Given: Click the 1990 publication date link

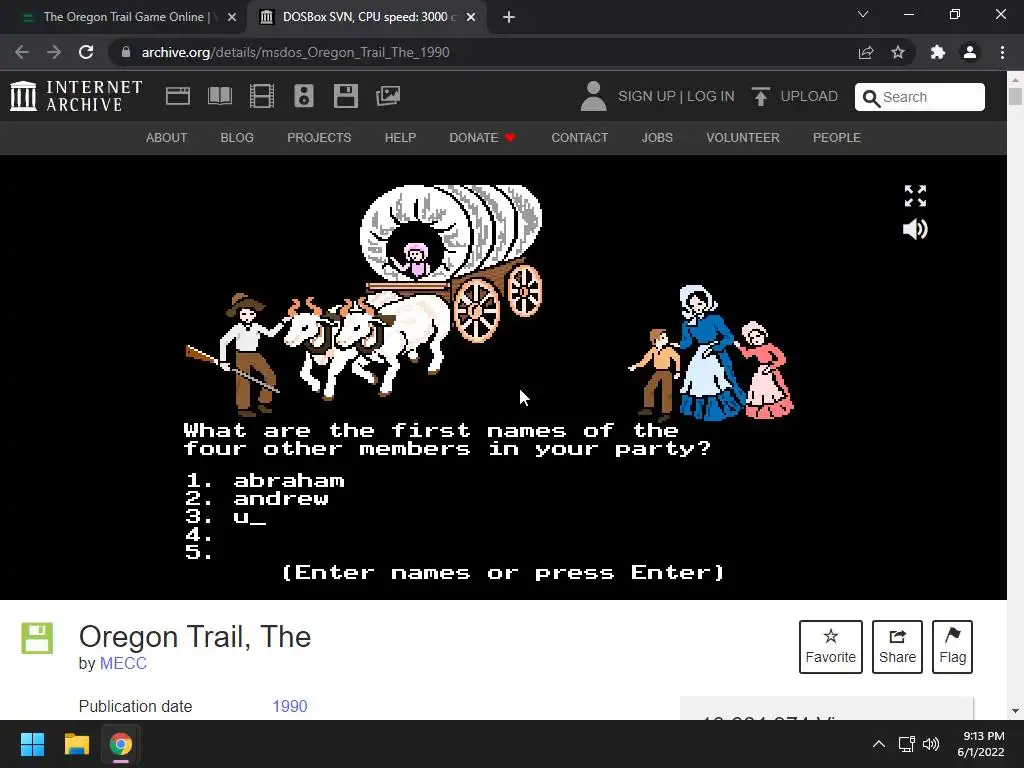Looking at the screenshot, I should point(289,707).
